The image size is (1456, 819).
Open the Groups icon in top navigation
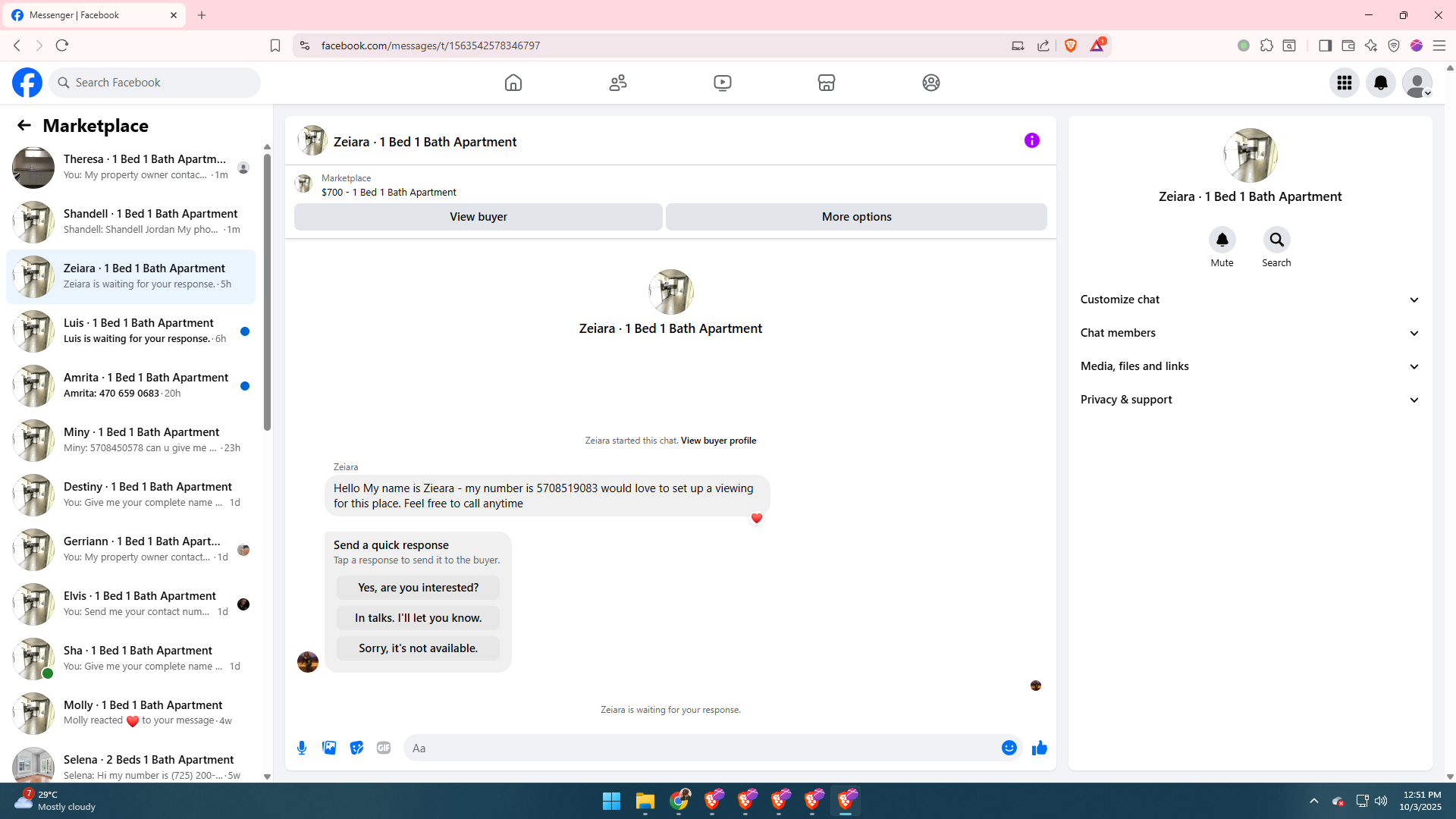point(931,83)
